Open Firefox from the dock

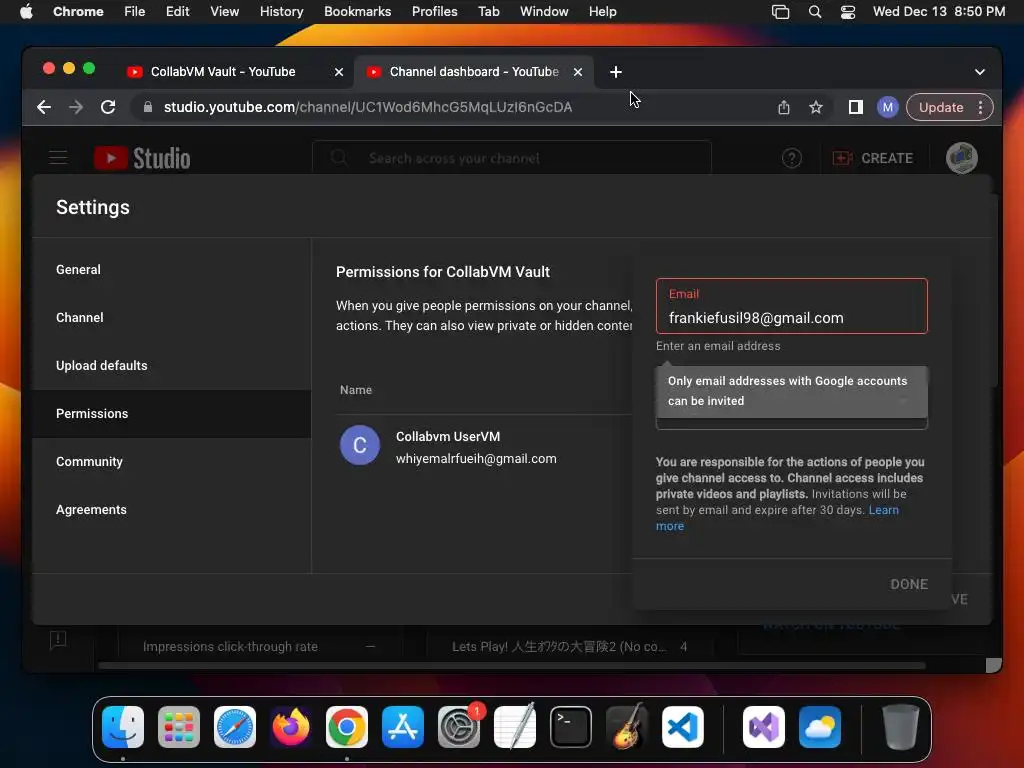pyautogui.click(x=291, y=727)
